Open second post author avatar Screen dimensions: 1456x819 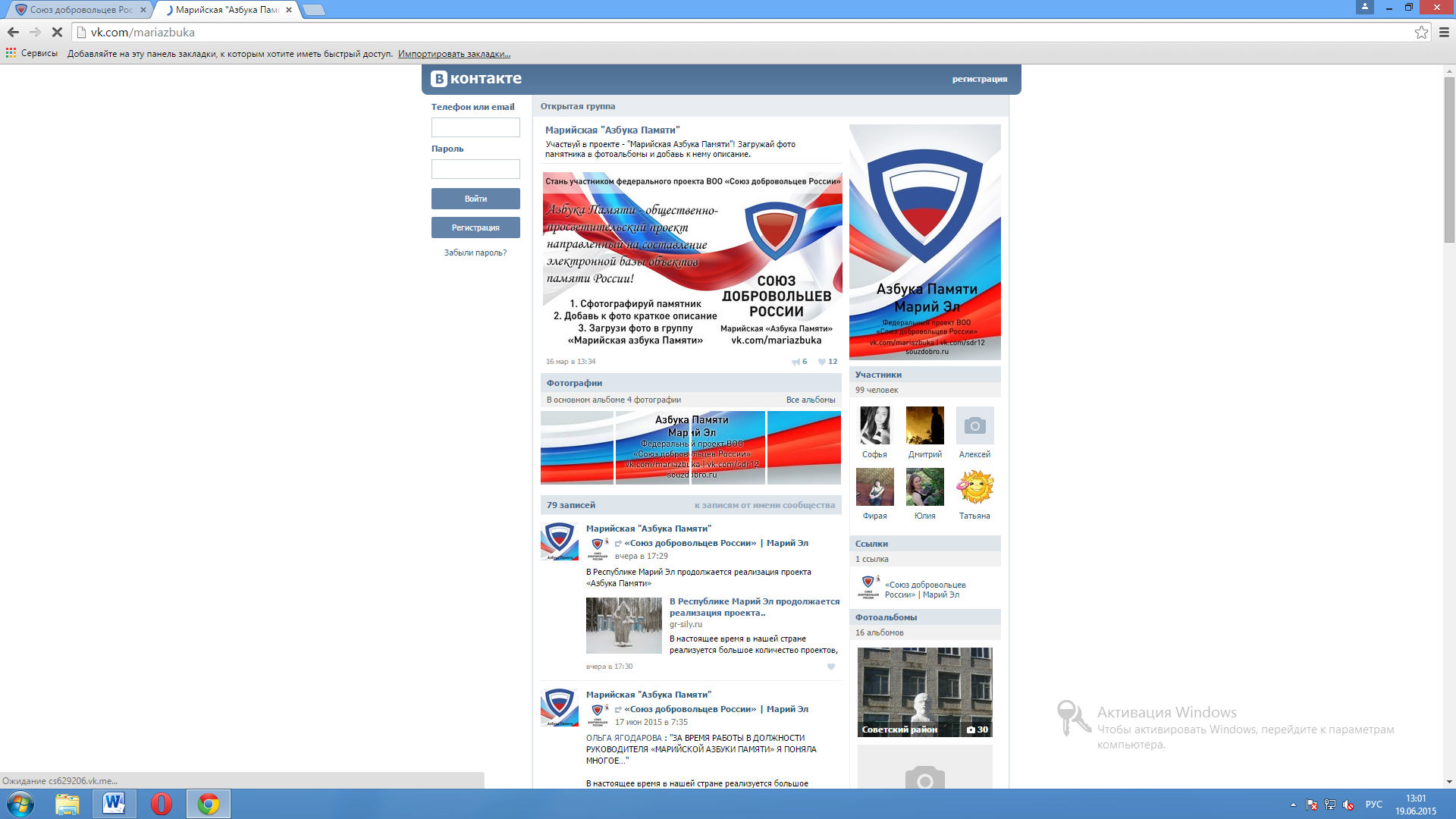tap(560, 707)
